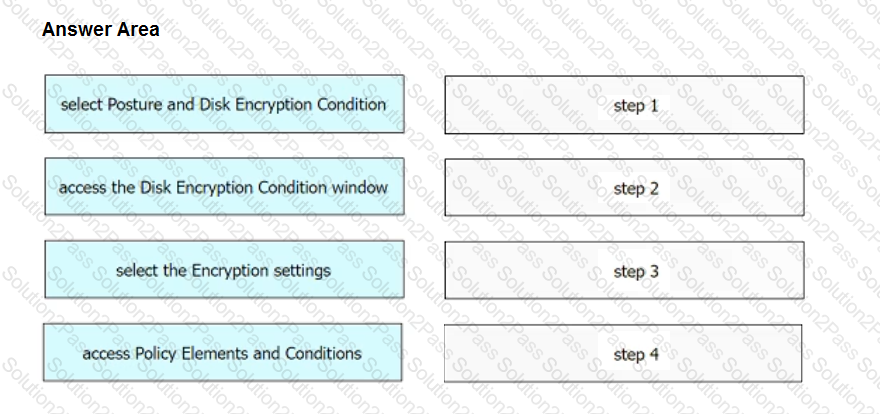Pick the 'access the Disk Encryption Condition window' option

point(224,187)
